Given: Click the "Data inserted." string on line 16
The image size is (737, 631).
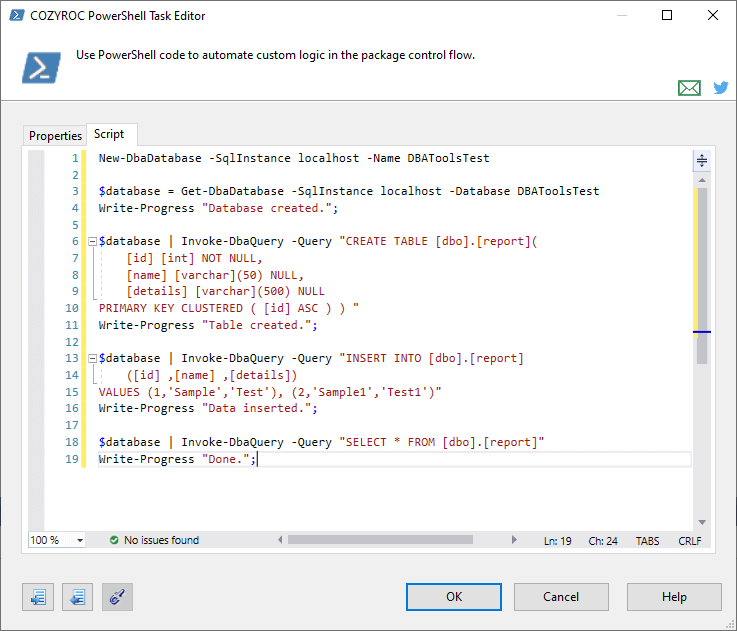Looking at the screenshot, I should click(x=257, y=408).
